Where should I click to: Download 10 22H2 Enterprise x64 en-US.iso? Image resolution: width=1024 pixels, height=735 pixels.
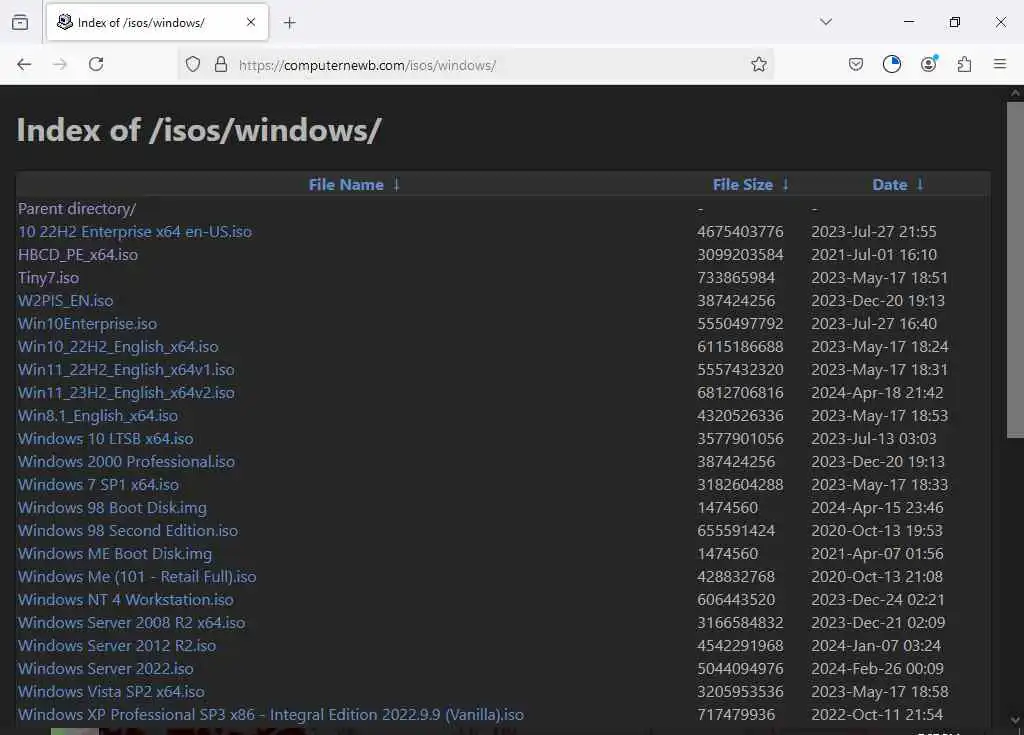(135, 231)
